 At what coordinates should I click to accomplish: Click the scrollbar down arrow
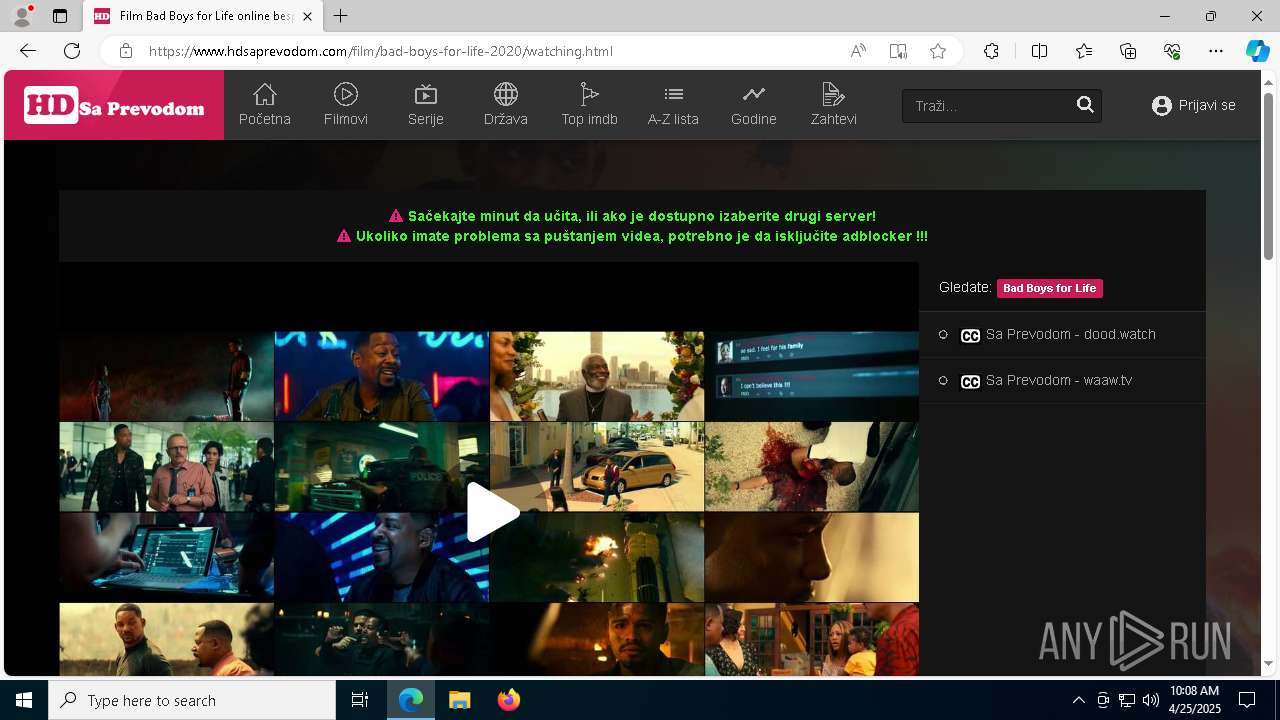[1269, 663]
